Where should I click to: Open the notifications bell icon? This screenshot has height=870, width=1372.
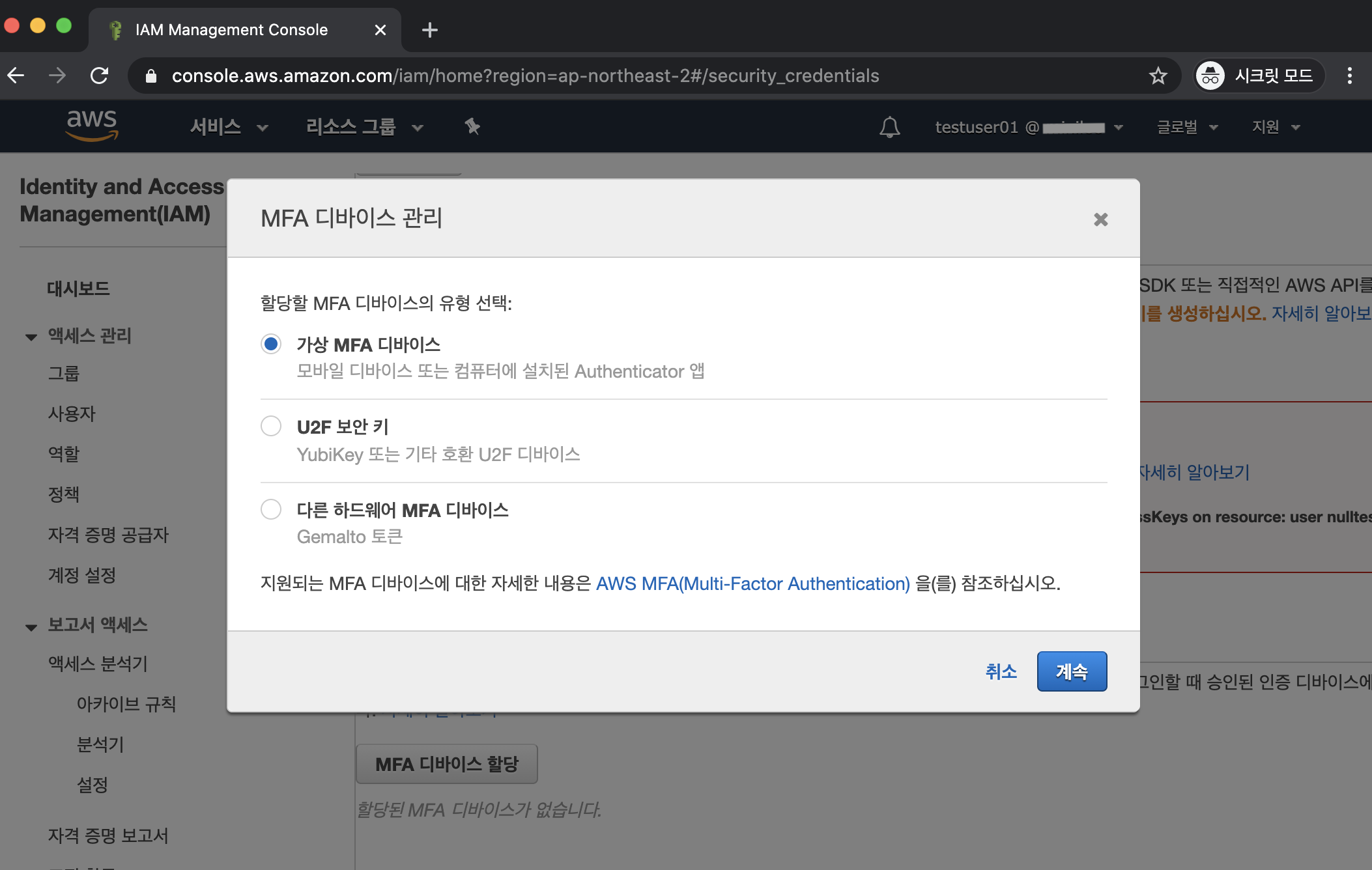pos(889,127)
